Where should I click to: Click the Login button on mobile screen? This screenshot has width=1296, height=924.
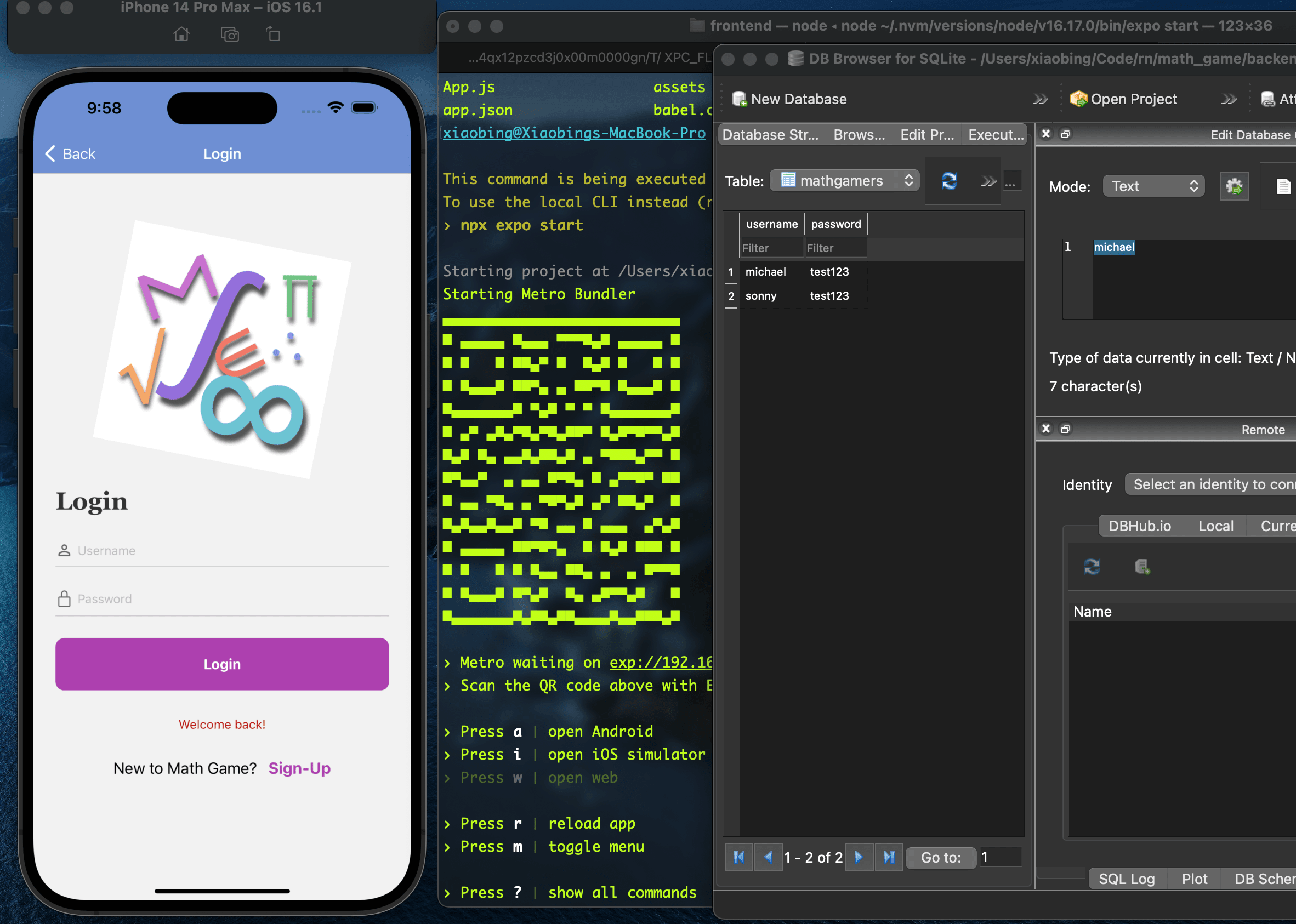click(x=221, y=663)
